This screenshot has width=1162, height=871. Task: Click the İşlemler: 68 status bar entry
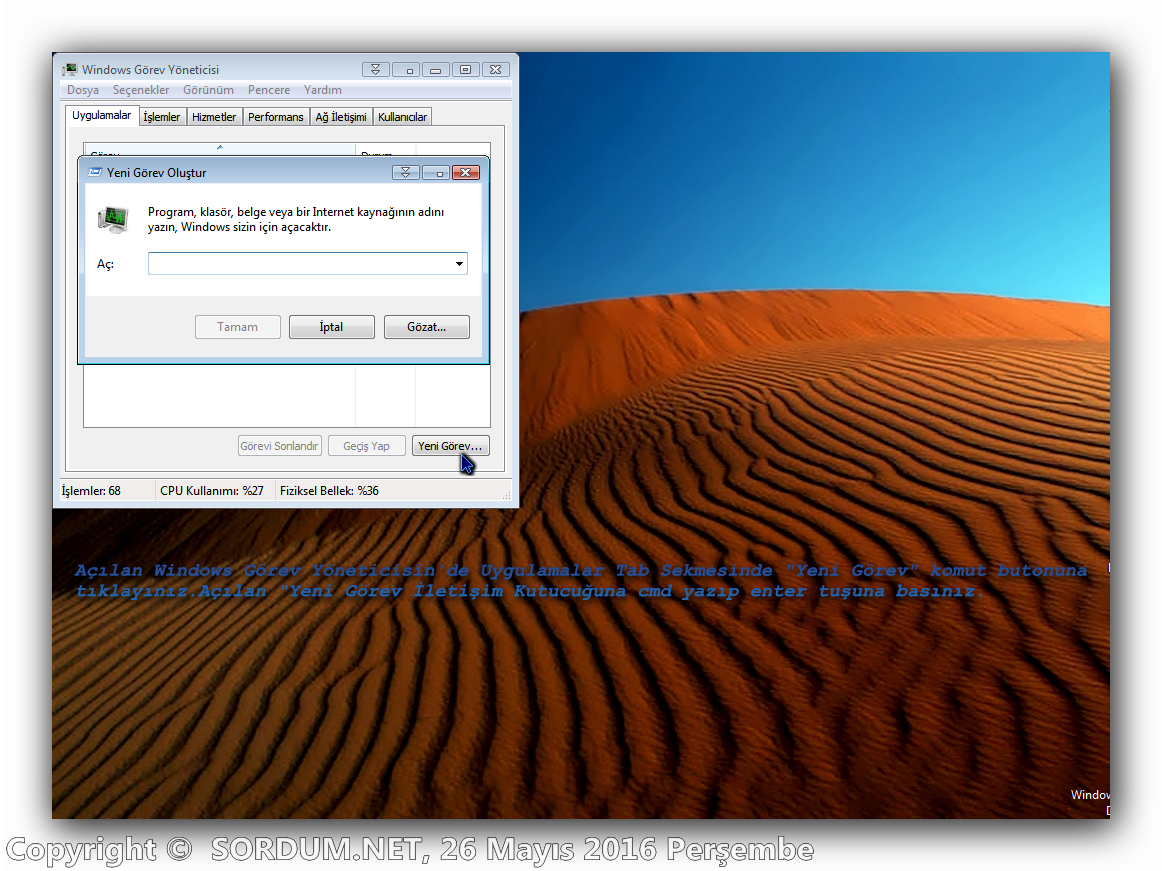(90, 491)
